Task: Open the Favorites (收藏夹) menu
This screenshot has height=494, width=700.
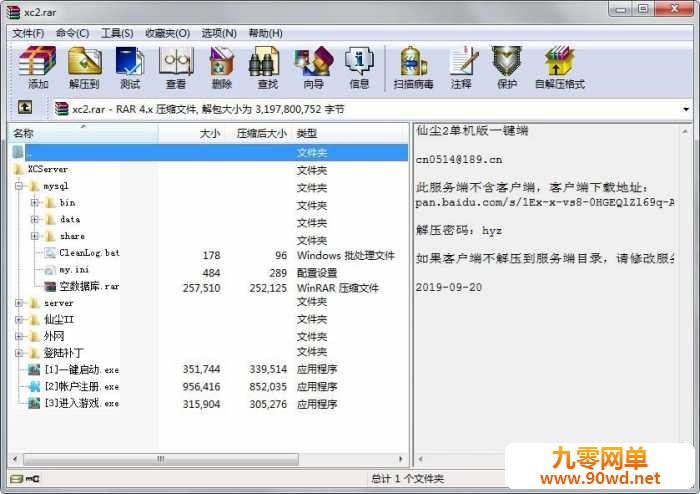Action: point(167,33)
